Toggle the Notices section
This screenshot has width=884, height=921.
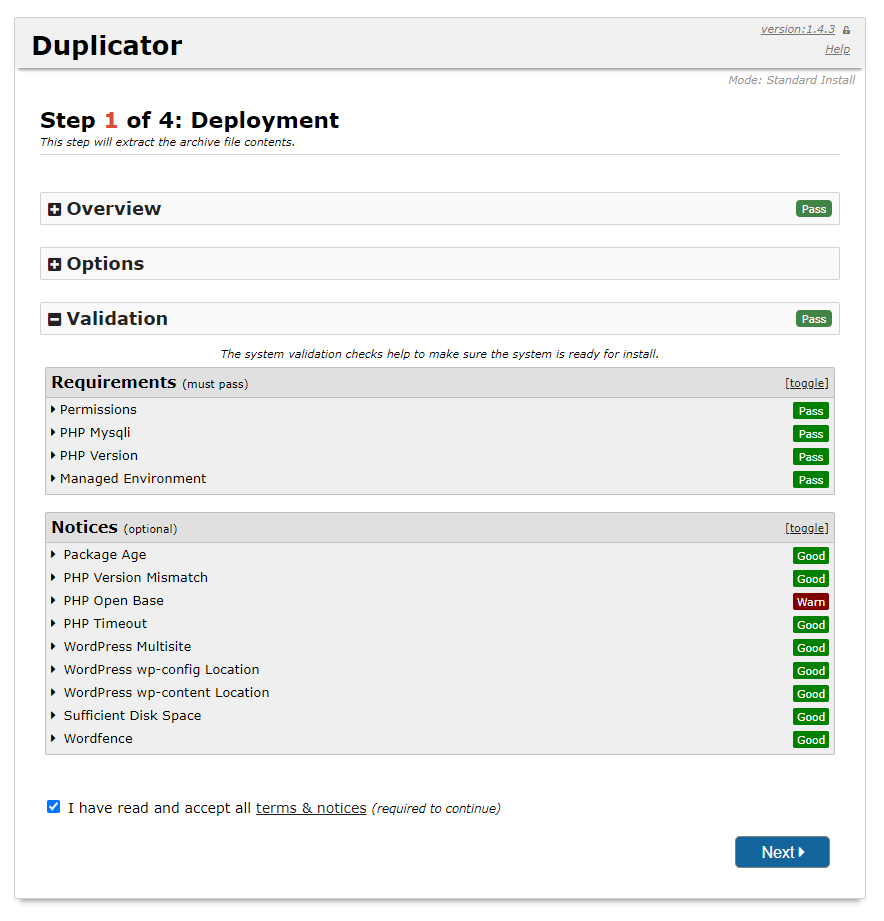(x=806, y=528)
